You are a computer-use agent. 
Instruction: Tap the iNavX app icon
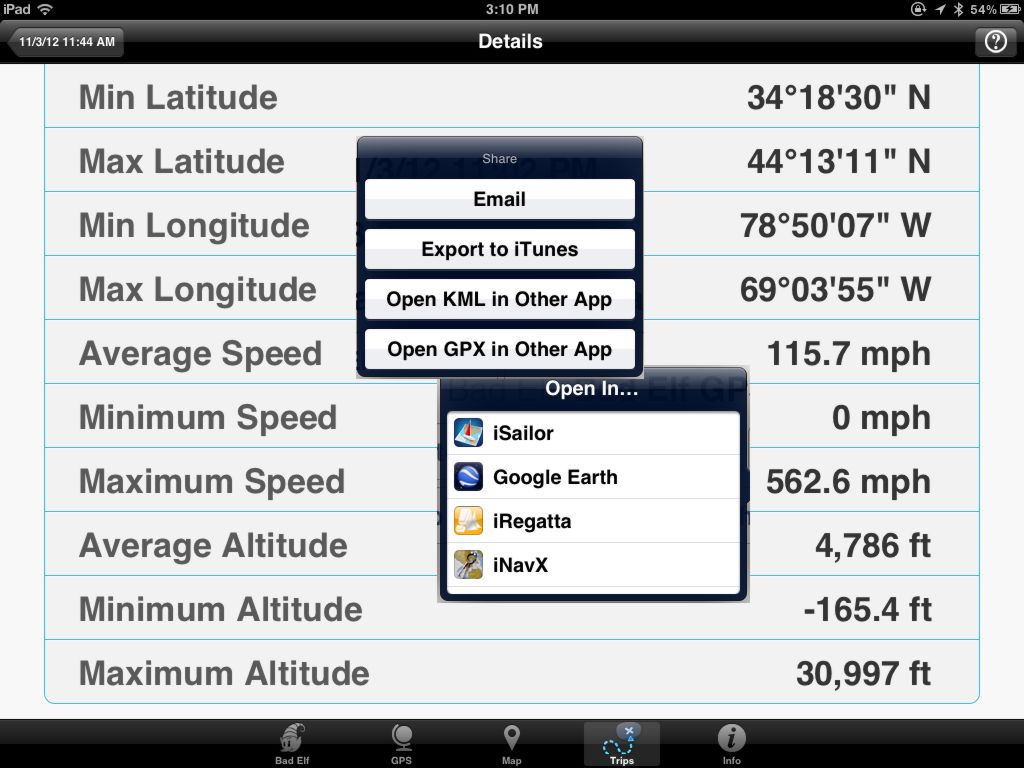[468, 565]
